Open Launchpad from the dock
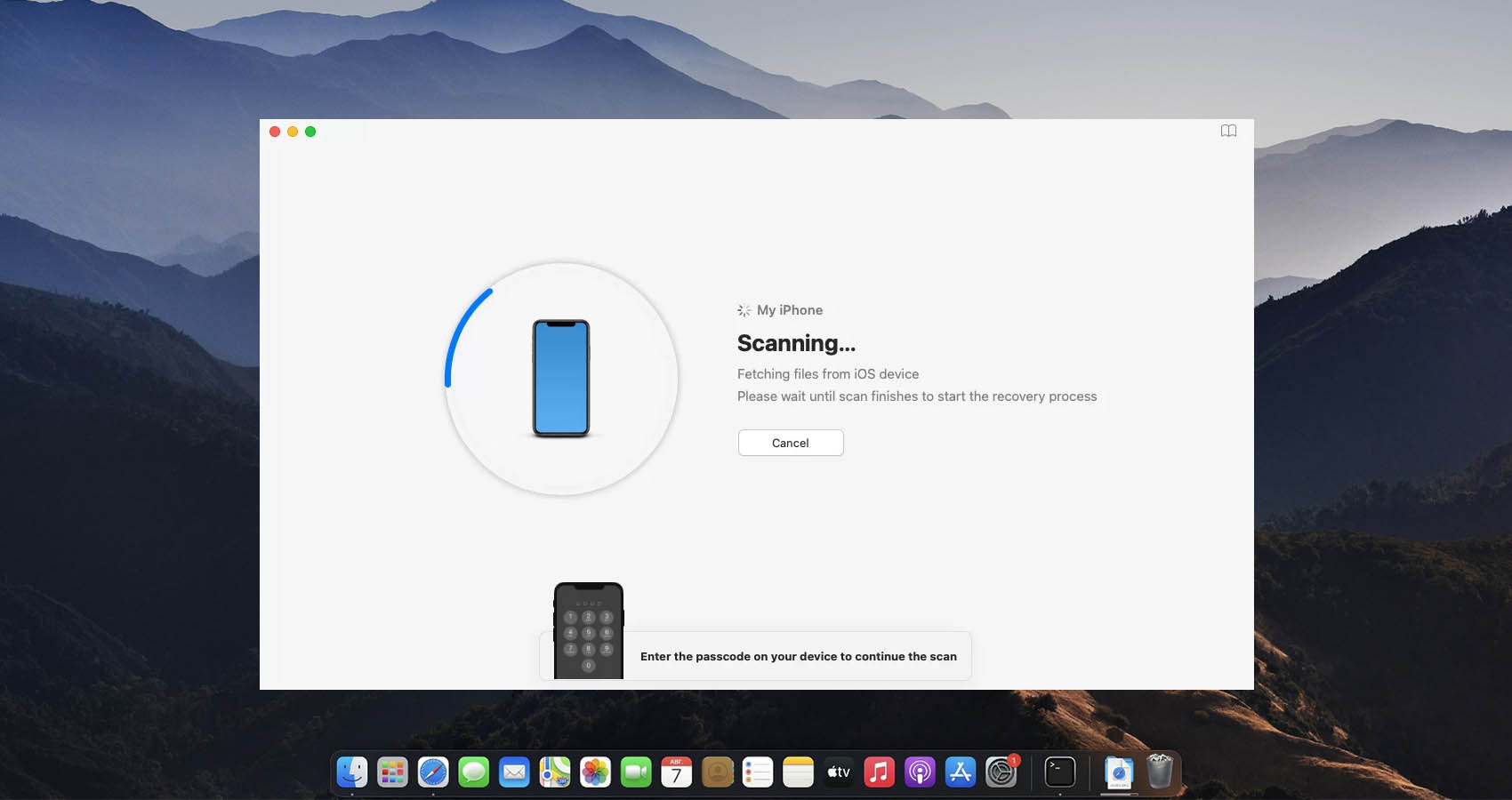1512x800 pixels. pos(392,772)
